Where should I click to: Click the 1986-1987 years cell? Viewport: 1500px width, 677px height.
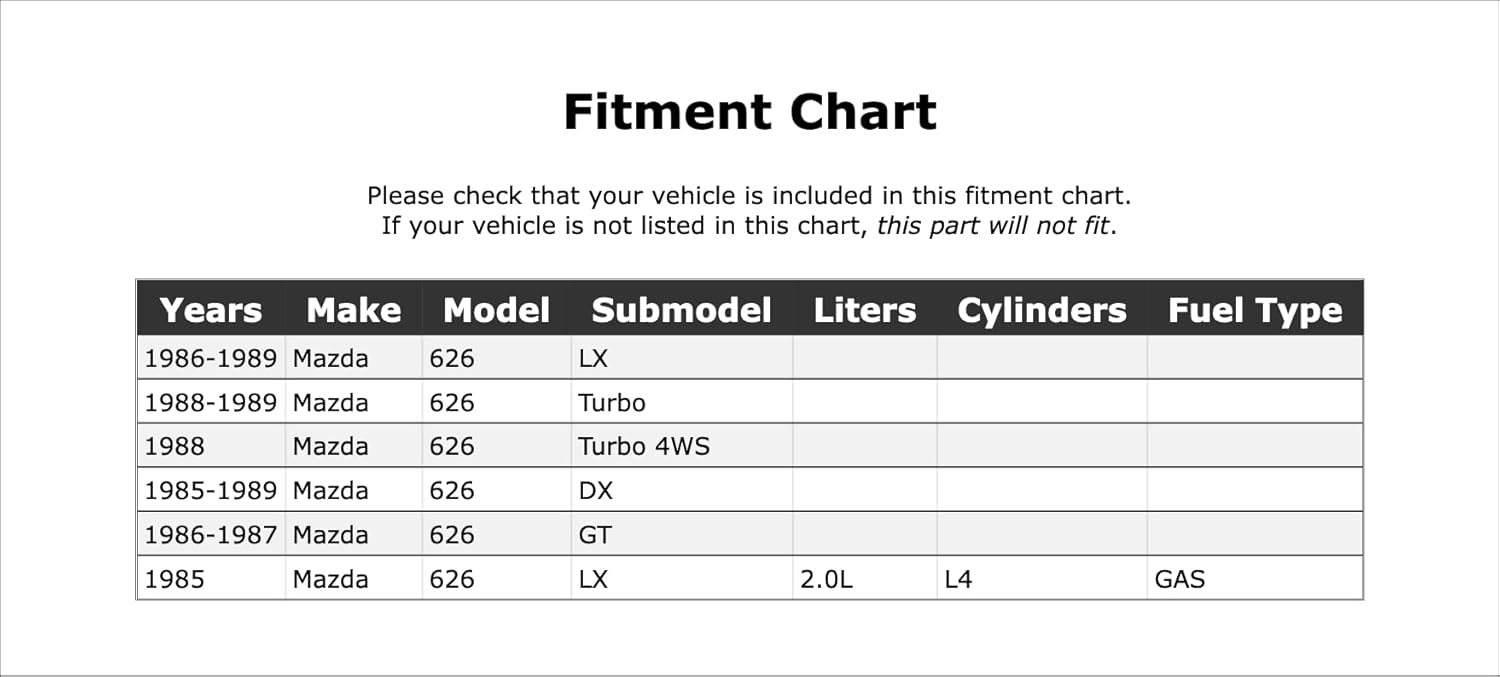(211, 534)
